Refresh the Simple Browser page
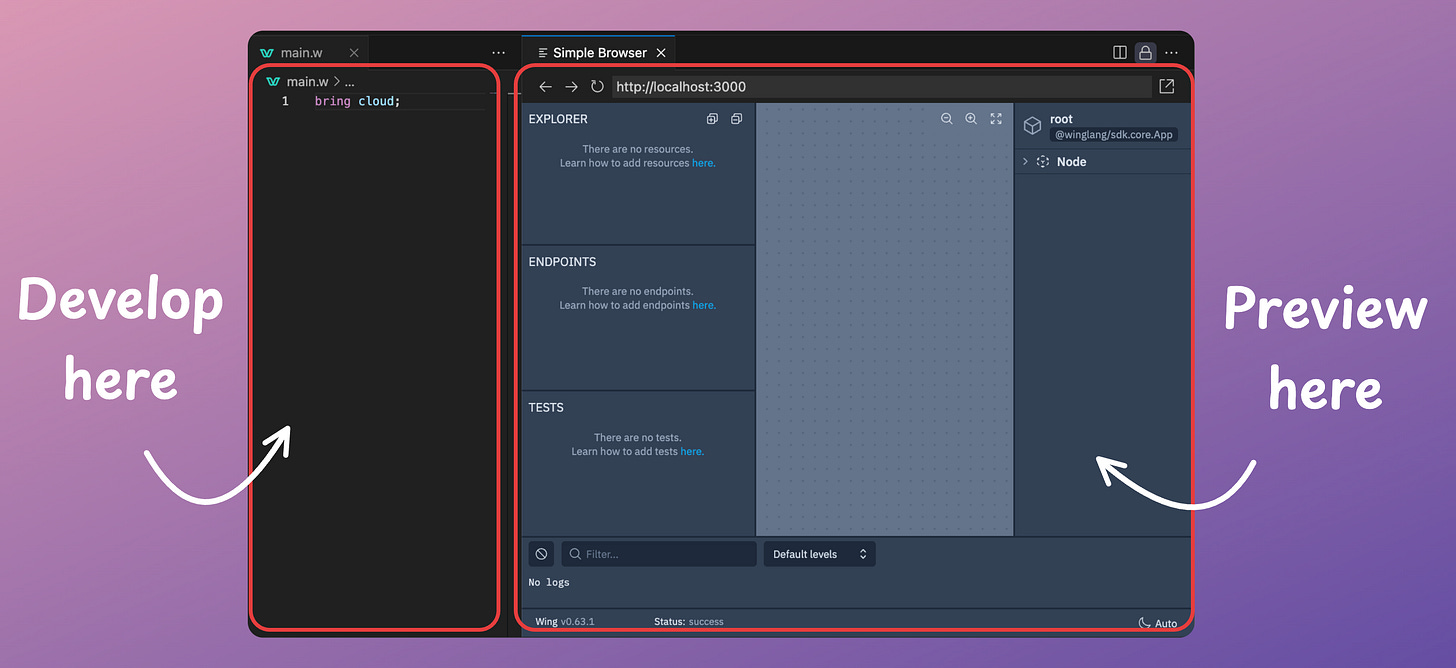1456x668 pixels. (x=597, y=86)
